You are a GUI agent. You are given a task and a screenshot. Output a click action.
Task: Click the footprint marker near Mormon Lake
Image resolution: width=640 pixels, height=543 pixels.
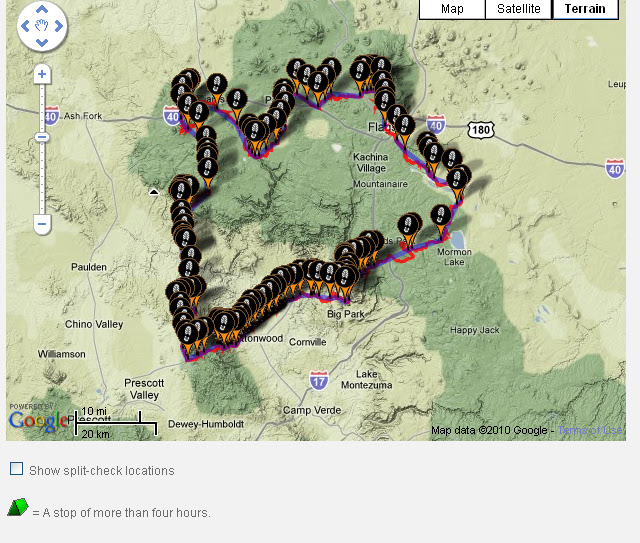(441, 219)
